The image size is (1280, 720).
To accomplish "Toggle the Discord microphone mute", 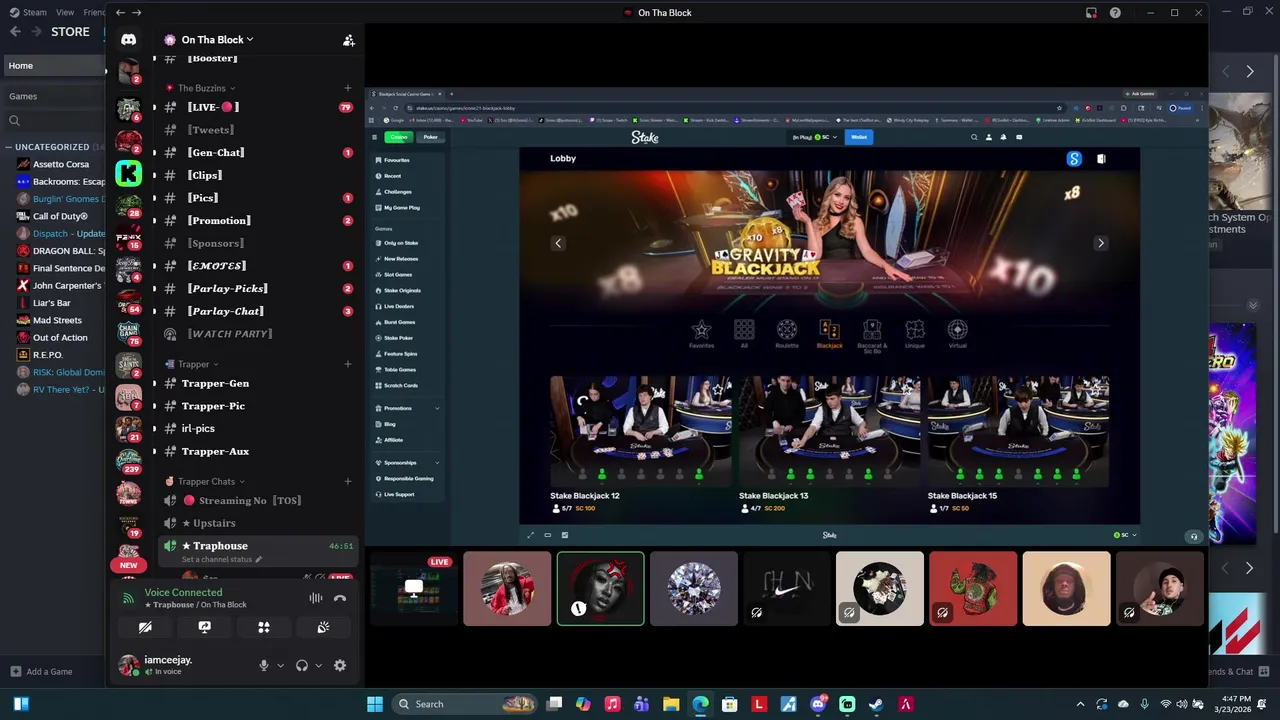I will (x=264, y=665).
